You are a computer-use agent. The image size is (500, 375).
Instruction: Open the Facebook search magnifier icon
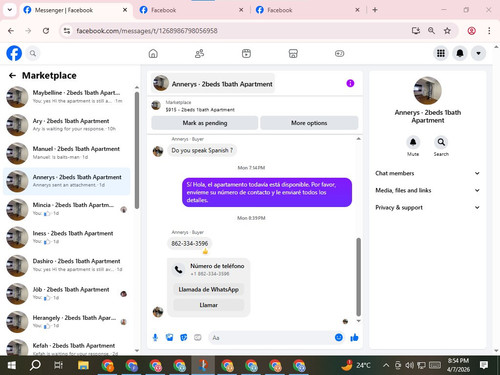(33, 53)
